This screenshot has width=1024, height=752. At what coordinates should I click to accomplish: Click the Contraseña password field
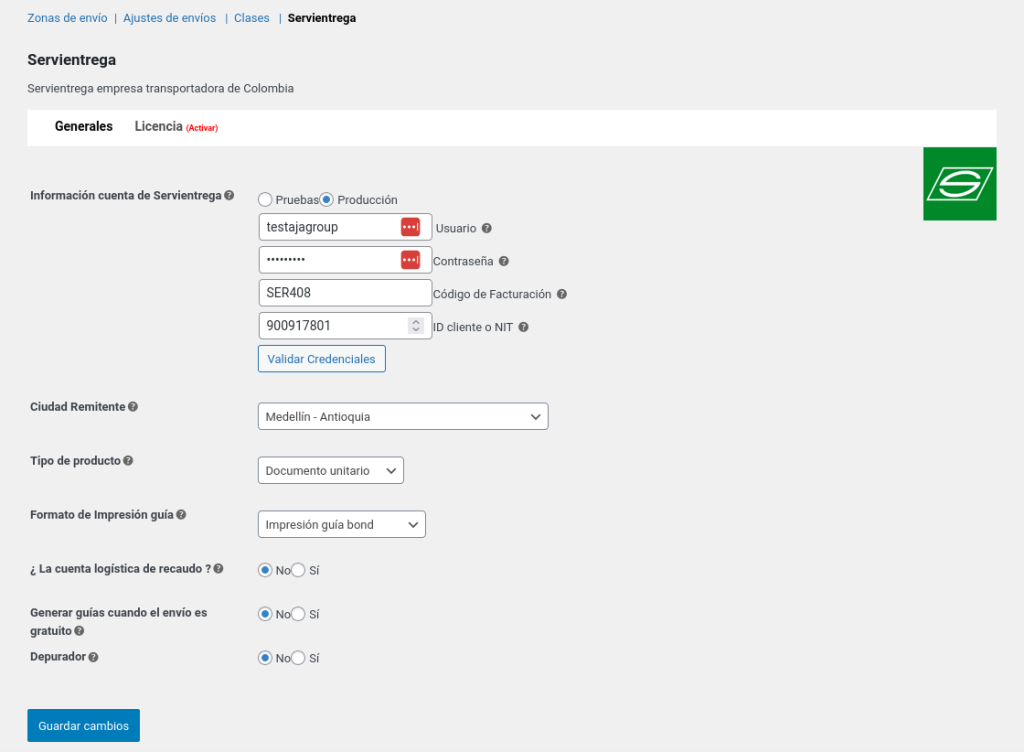(x=345, y=260)
